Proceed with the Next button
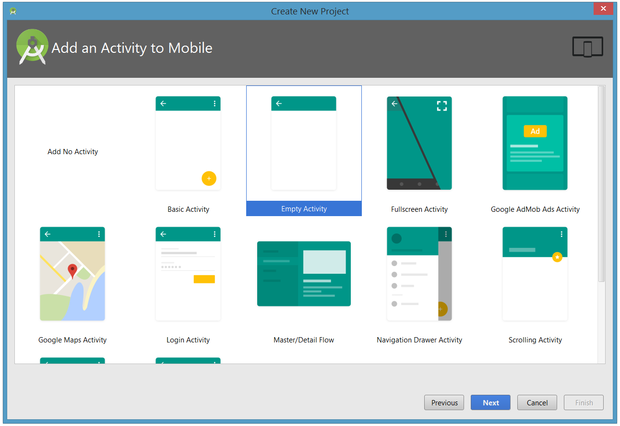This screenshot has width=620, height=426. [x=490, y=403]
